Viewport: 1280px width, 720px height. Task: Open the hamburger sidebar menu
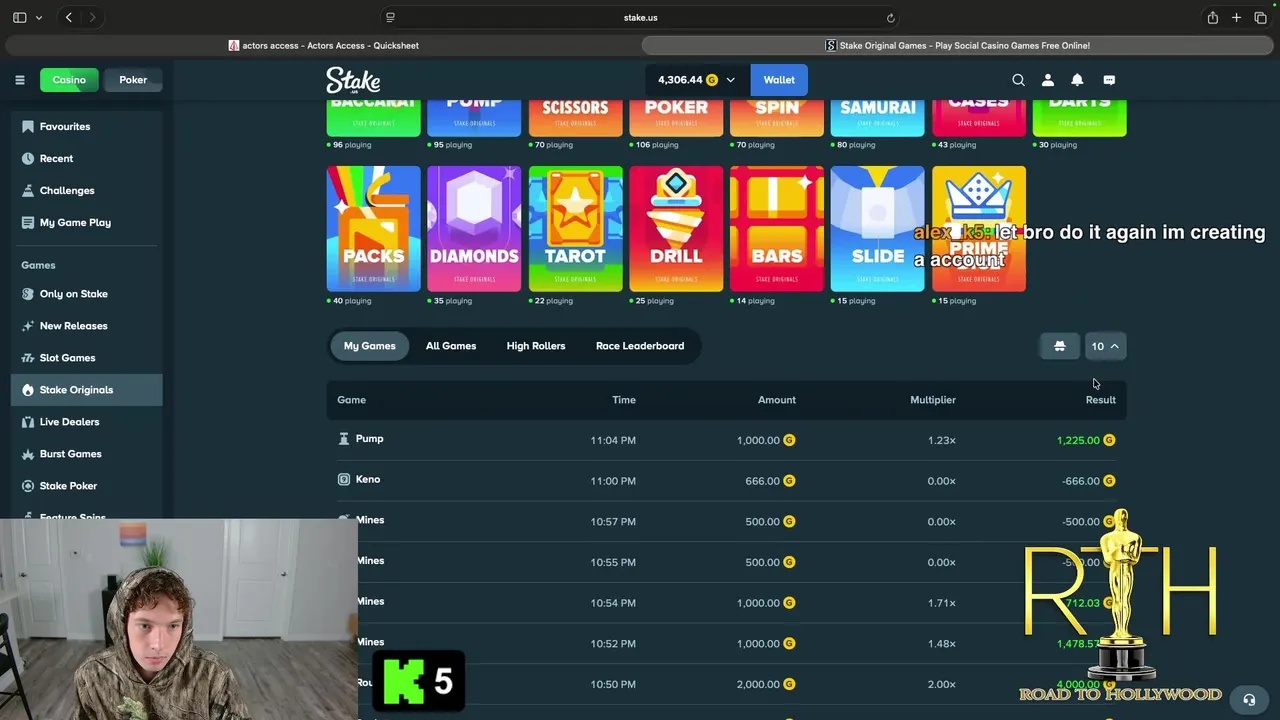point(19,80)
